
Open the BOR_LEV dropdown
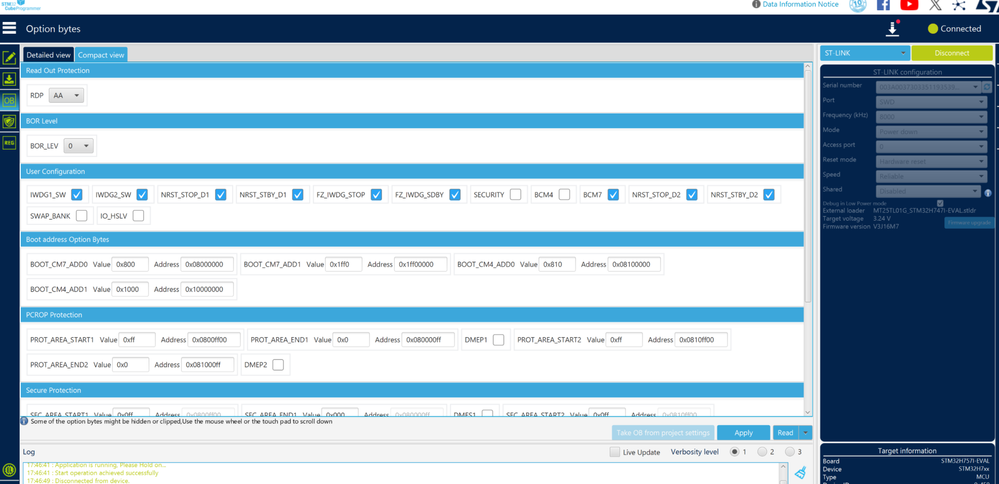point(79,146)
